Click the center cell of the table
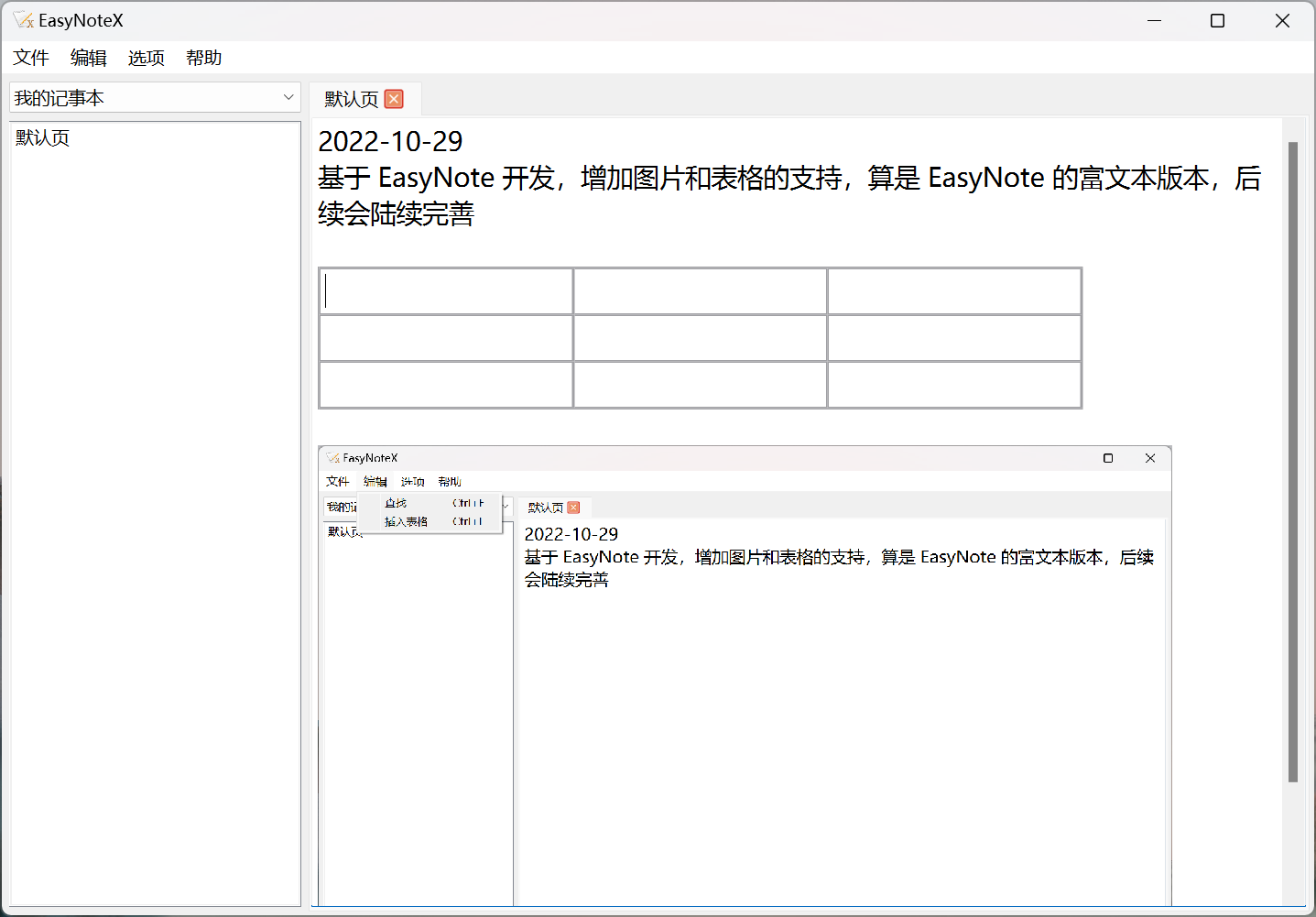Viewport: 1316px width, 917px height. click(700, 338)
